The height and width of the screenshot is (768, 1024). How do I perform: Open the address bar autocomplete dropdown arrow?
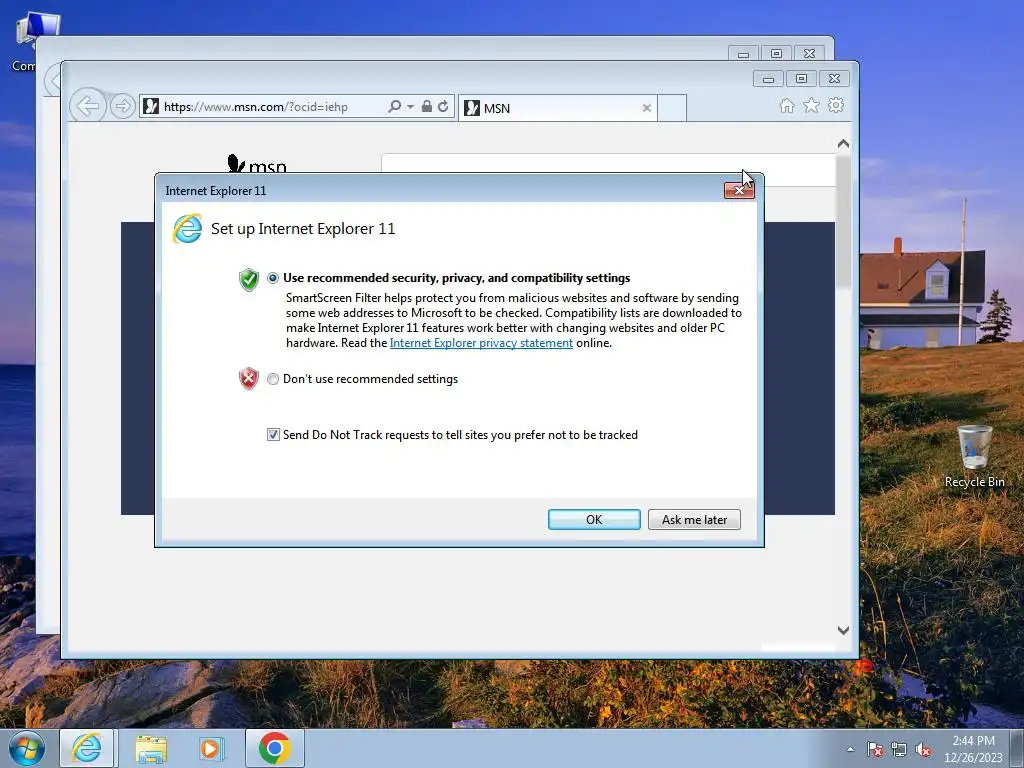[x=410, y=106]
